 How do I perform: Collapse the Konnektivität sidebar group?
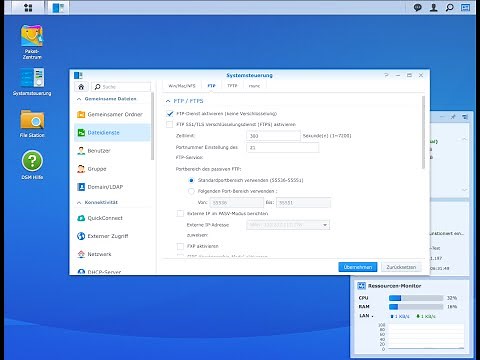(79, 202)
